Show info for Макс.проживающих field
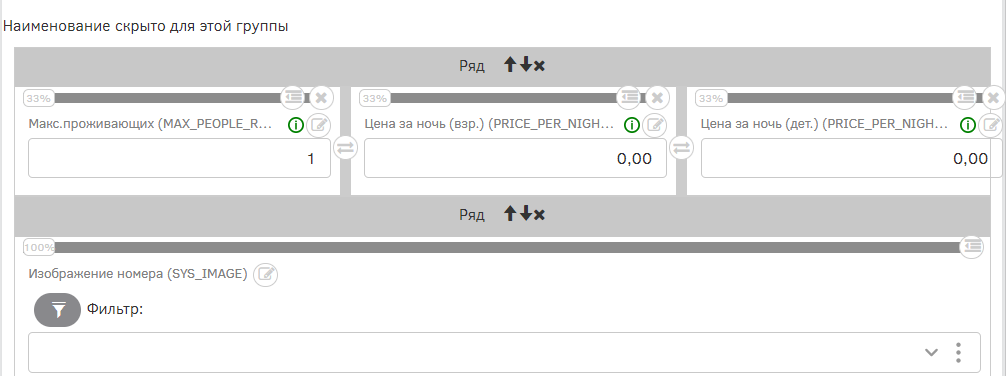 pos(296,125)
